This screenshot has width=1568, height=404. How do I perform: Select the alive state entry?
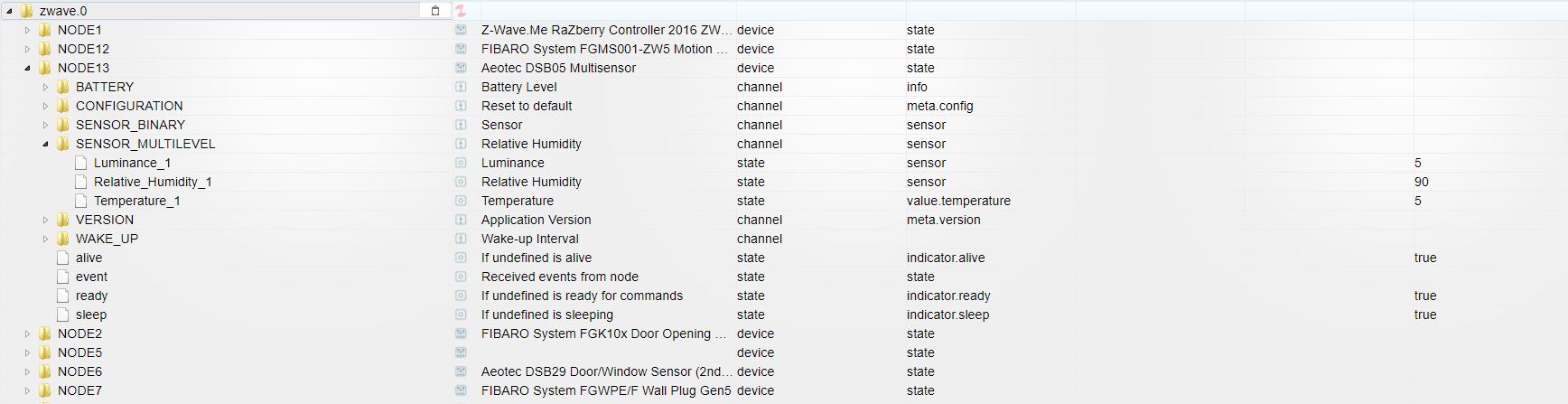coord(89,258)
